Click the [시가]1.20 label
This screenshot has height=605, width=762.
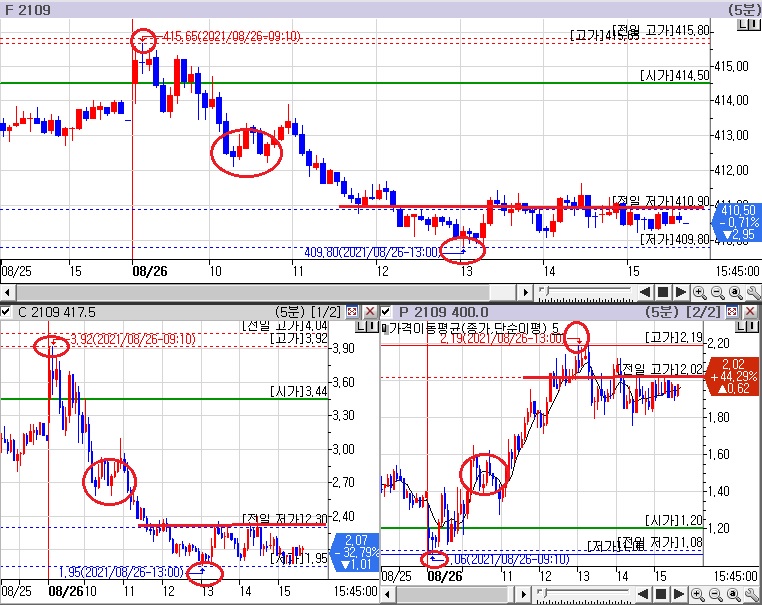pyautogui.click(x=674, y=520)
